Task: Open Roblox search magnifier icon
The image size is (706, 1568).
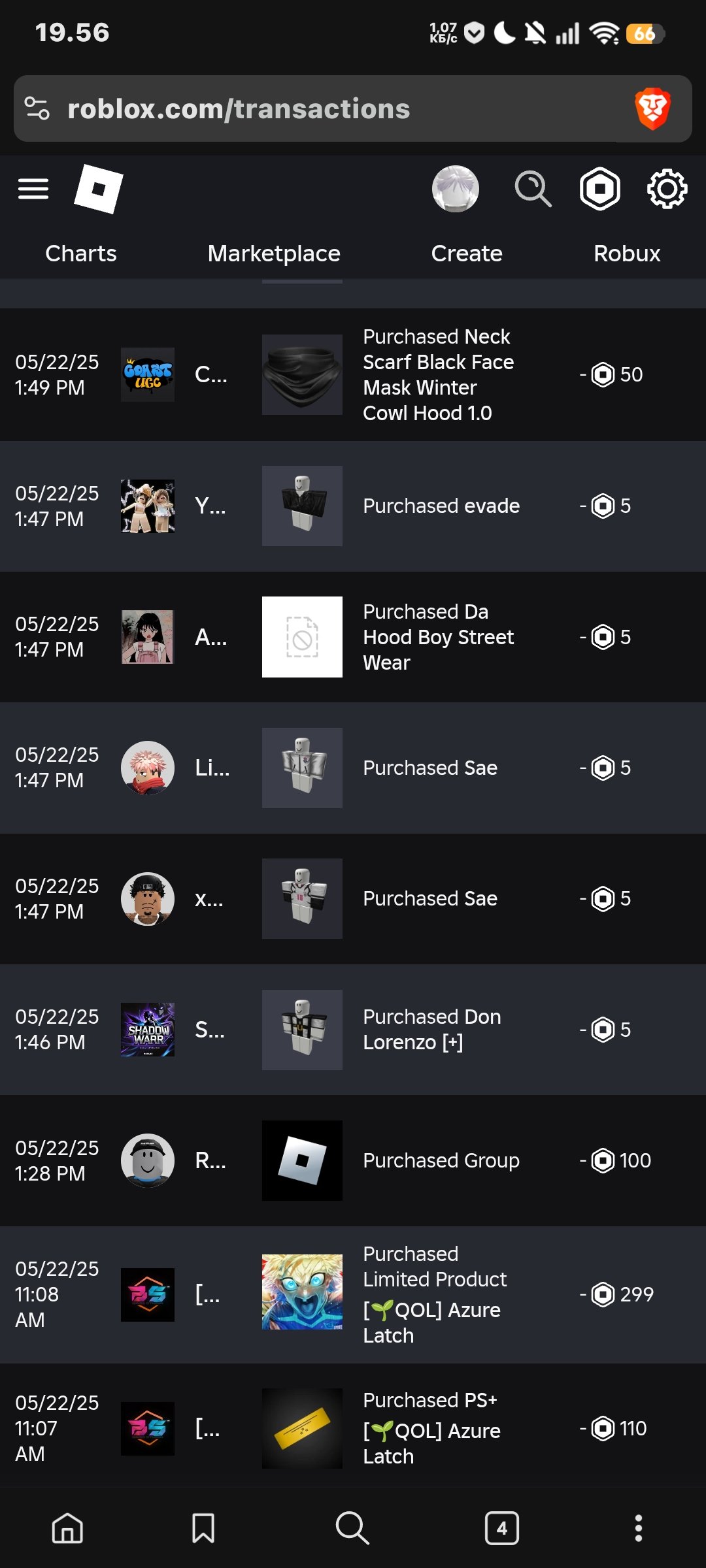Action: point(533,189)
